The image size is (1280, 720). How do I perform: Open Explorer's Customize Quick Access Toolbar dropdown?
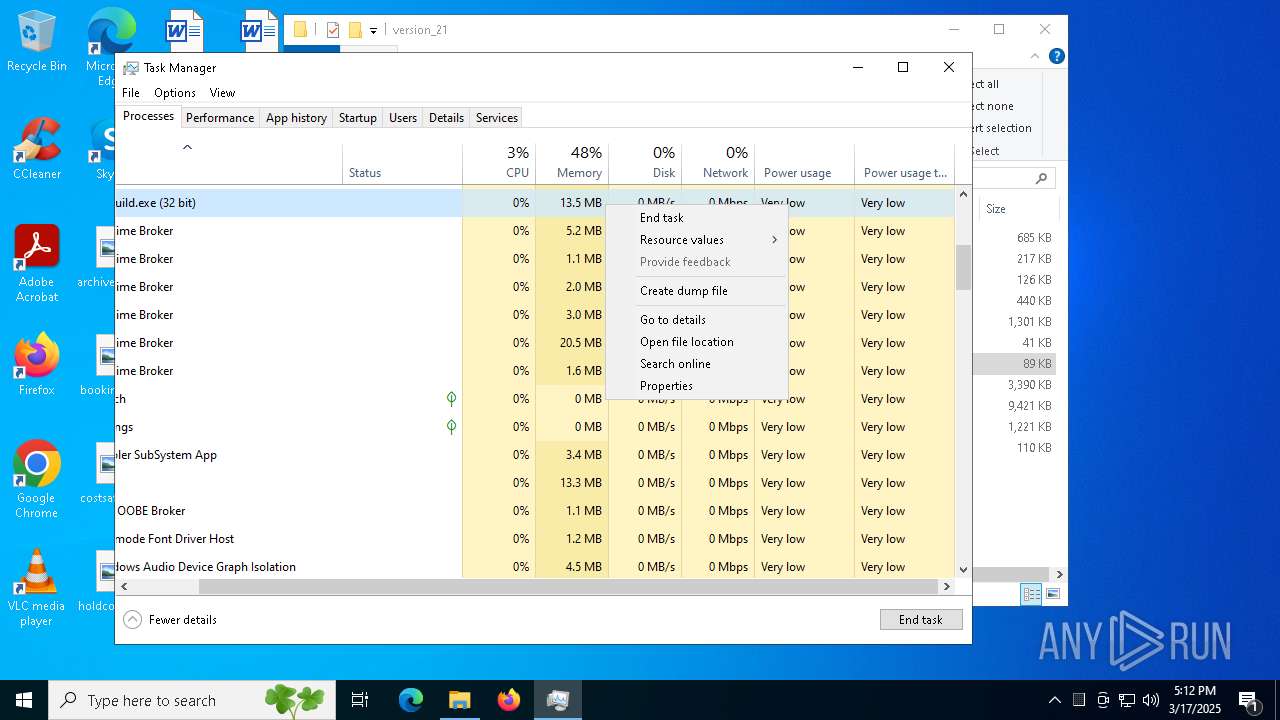[373, 31]
